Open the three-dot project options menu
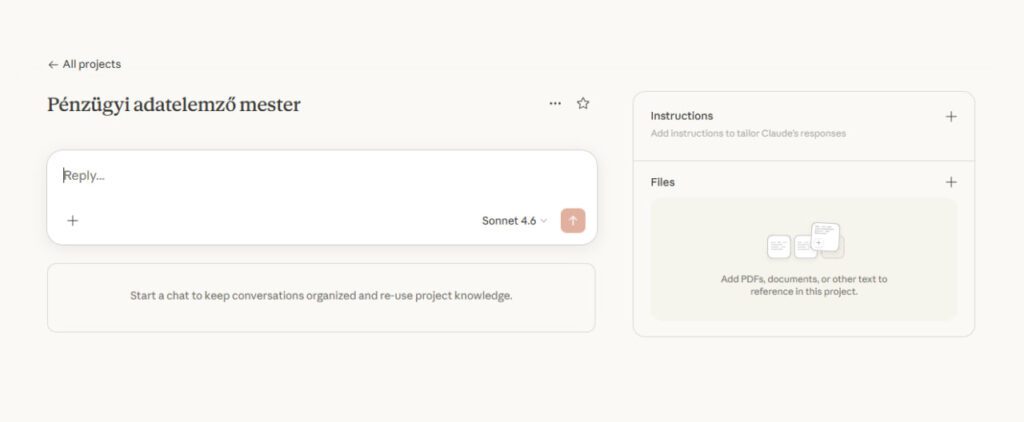The image size is (1024, 422). point(555,103)
